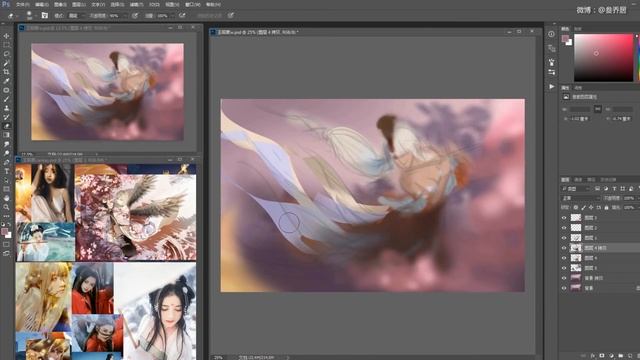Filter layers by pixel layer icon
Screen dimensions: 640x360
tap(597, 189)
